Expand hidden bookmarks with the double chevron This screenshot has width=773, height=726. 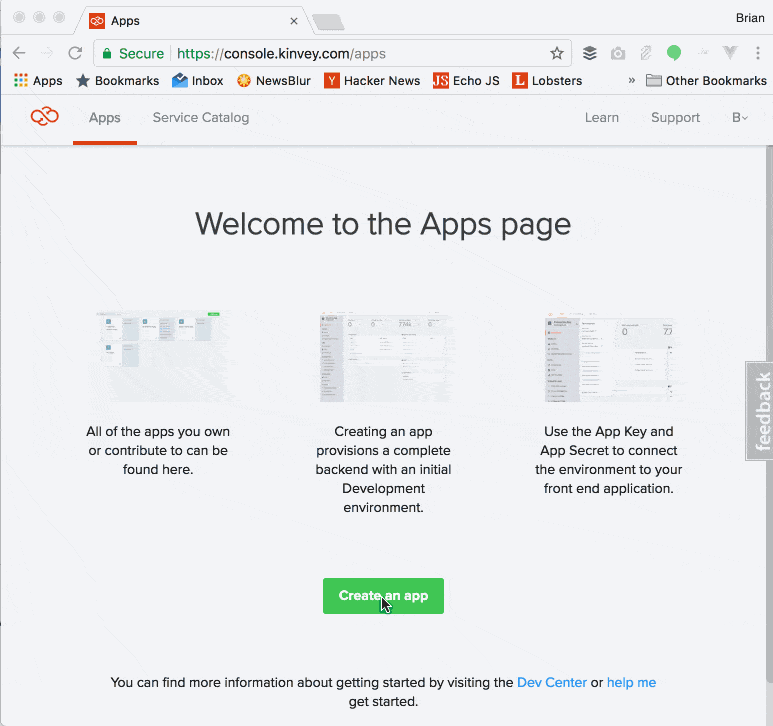point(632,80)
